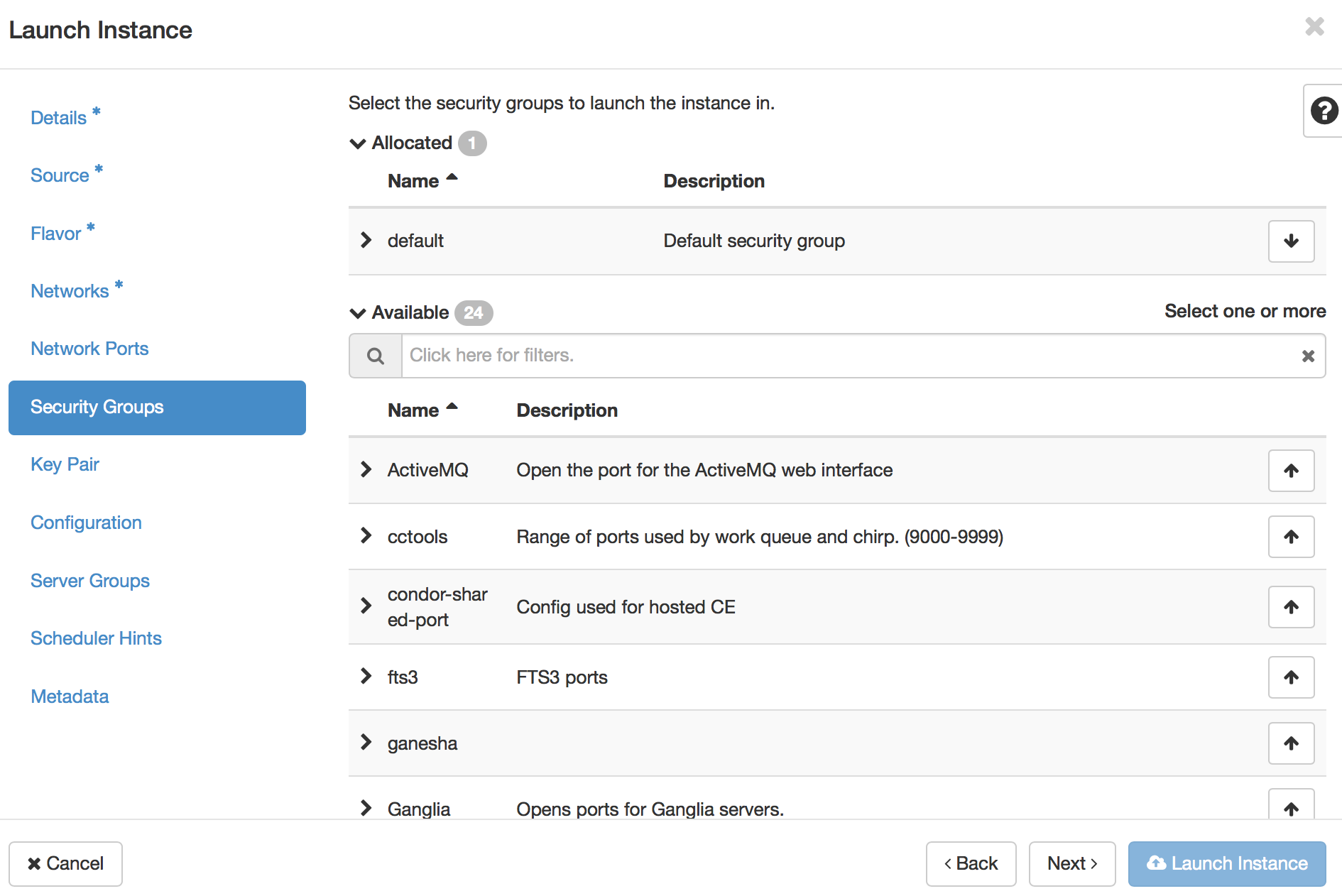Viewport: 1342px width, 896px height.
Task: Expand the Ganglia row details
Action: [366, 809]
